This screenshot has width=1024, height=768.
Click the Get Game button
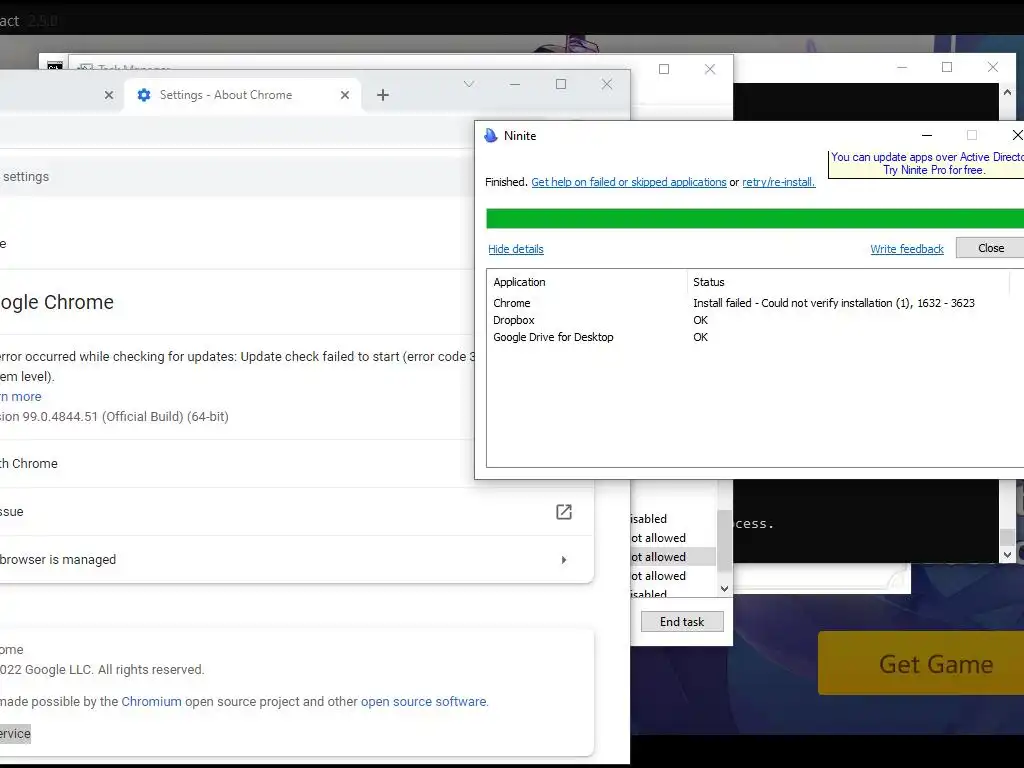pyautogui.click(x=921, y=664)
